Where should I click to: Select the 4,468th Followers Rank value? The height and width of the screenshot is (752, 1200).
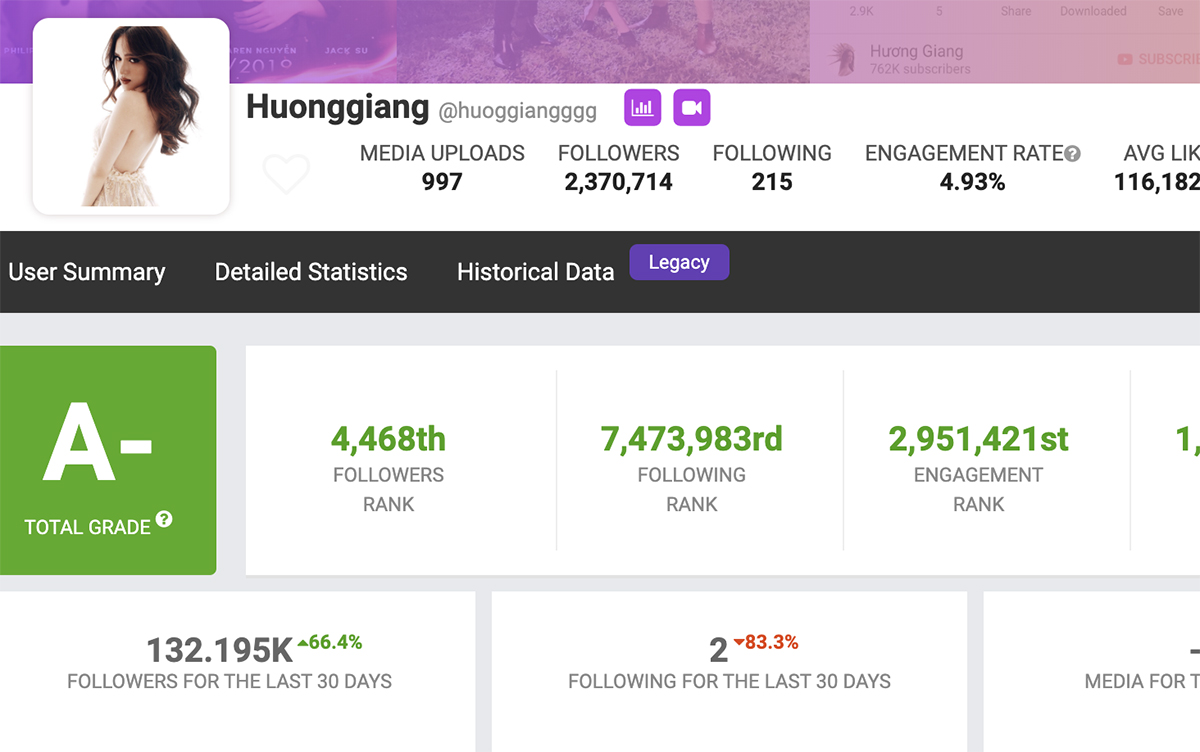[388, 438]
